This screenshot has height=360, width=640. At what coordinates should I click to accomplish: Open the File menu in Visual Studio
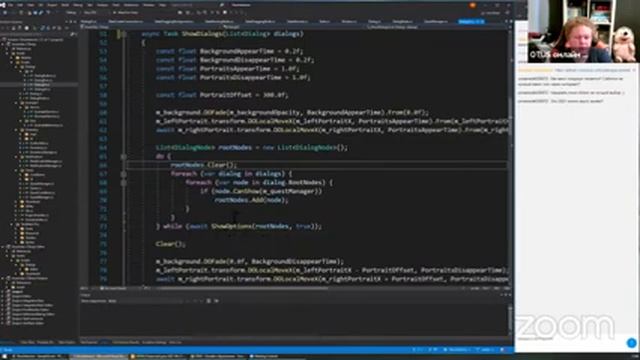pos(11,5)
